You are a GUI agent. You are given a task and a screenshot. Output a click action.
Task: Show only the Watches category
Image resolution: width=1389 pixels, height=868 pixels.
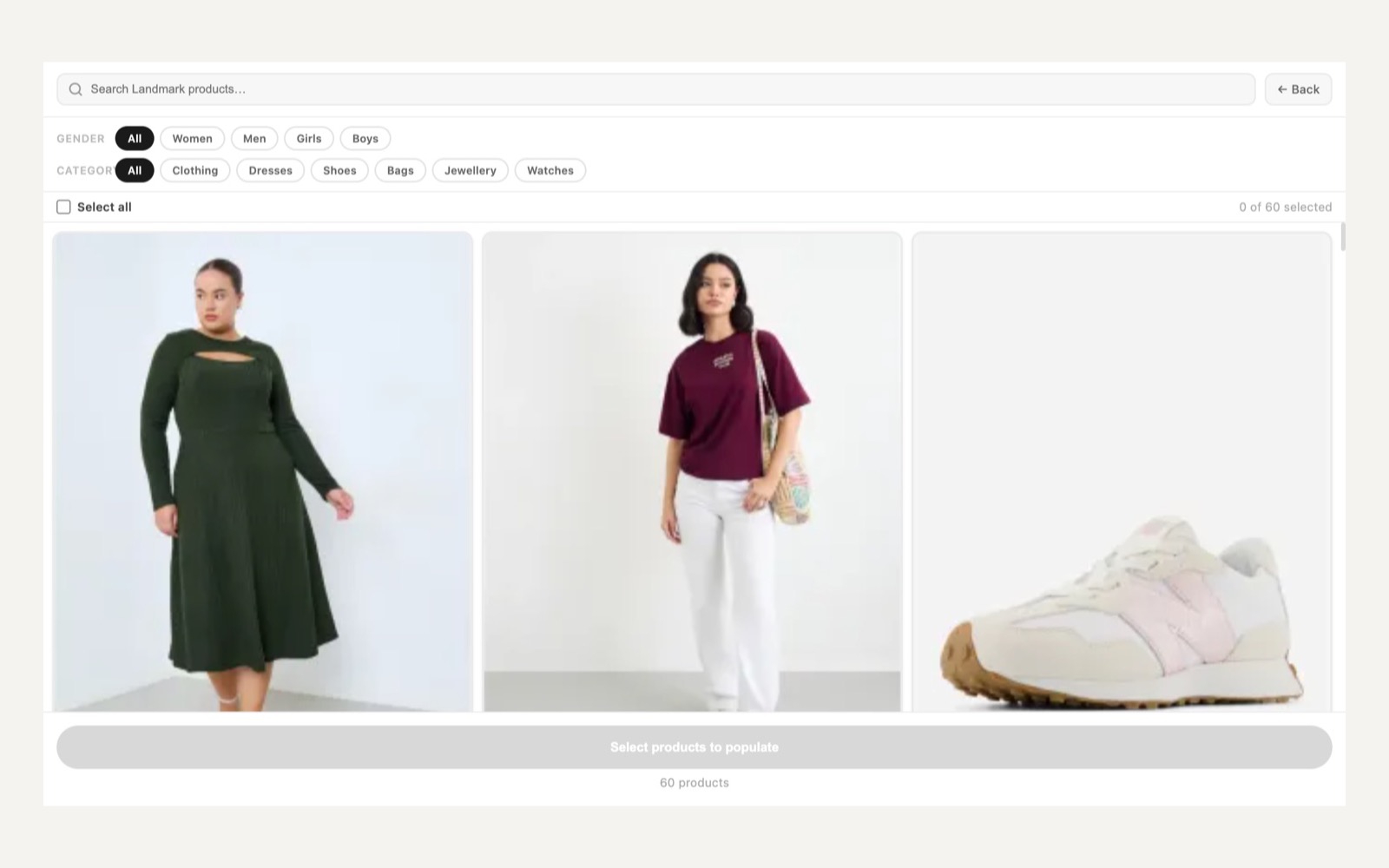click(550, 170)
